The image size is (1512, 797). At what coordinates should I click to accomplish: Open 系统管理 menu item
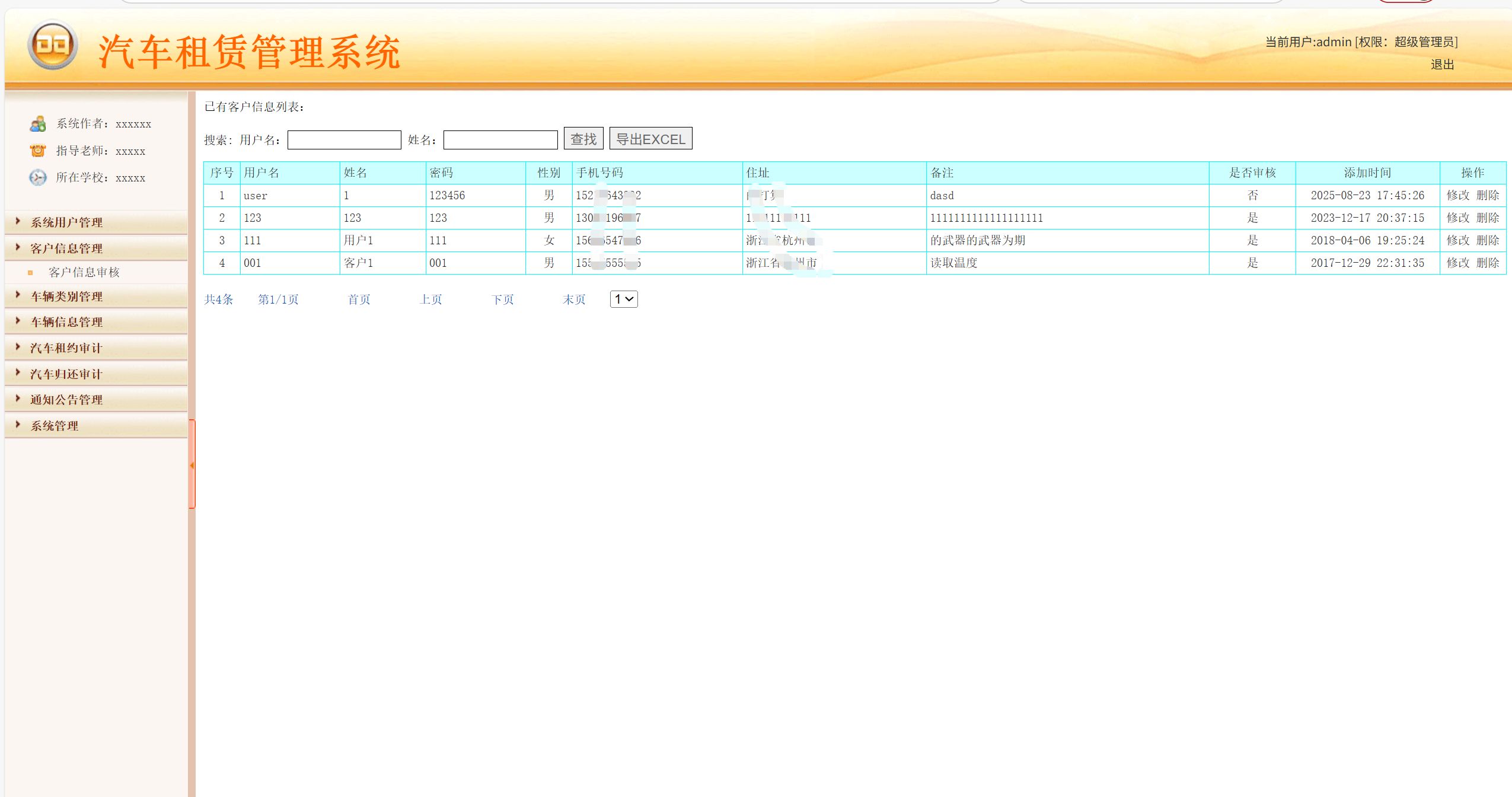55,426
